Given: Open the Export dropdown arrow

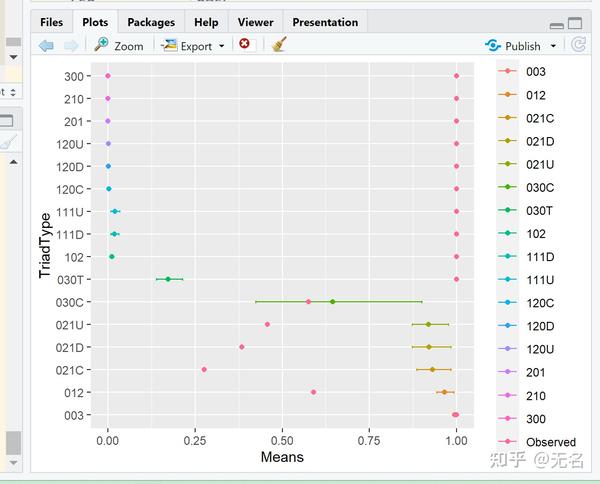Looking at the screenshot, I should (x=221, y=46).
